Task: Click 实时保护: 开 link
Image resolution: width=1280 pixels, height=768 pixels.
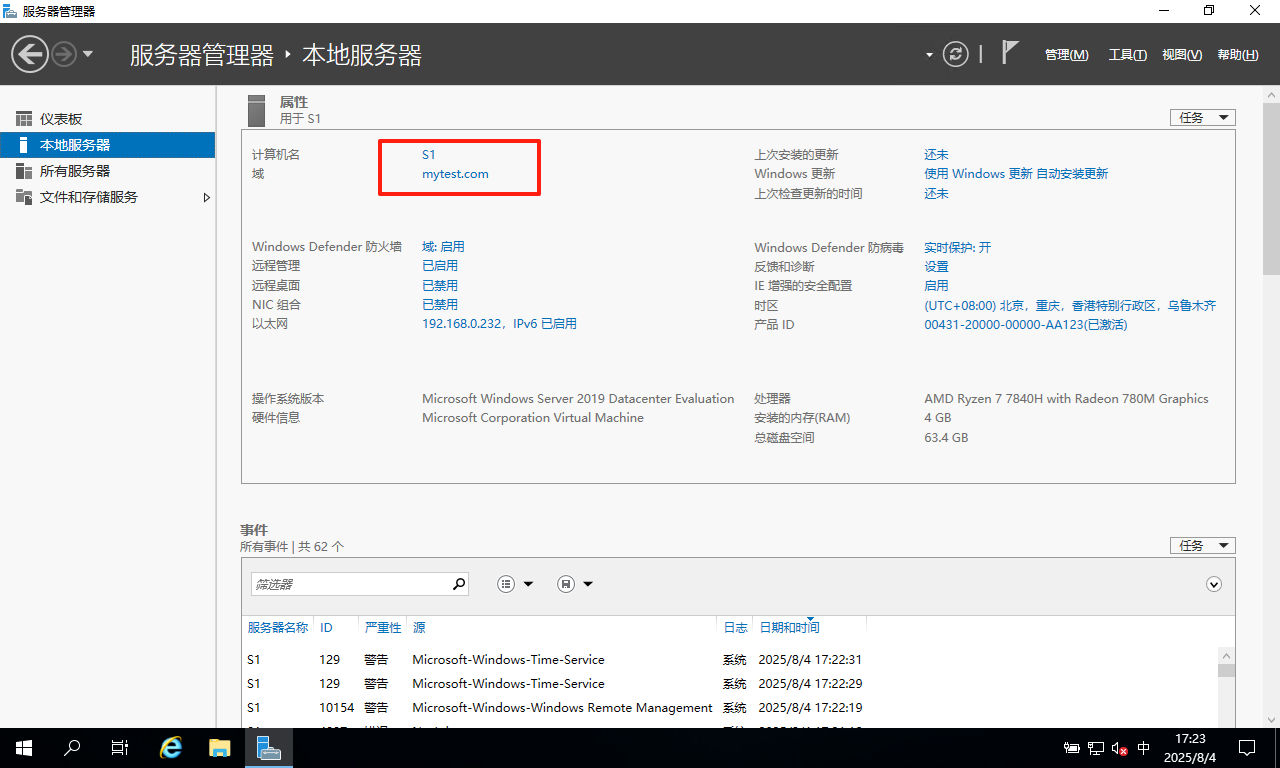Action: (x=957, y=248)
